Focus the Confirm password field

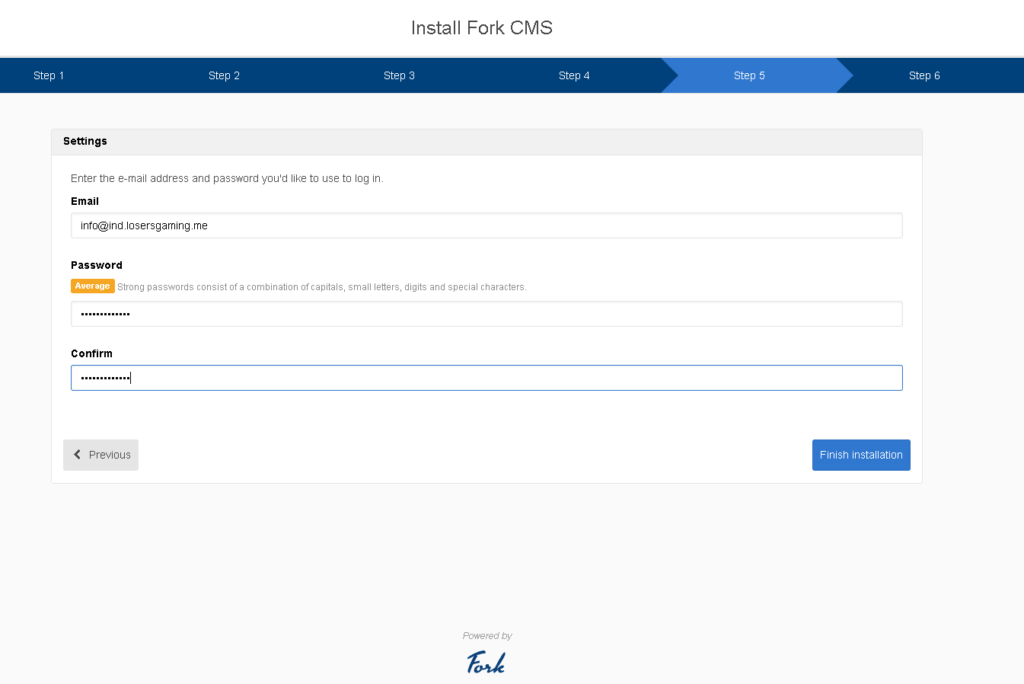[487, 378]
